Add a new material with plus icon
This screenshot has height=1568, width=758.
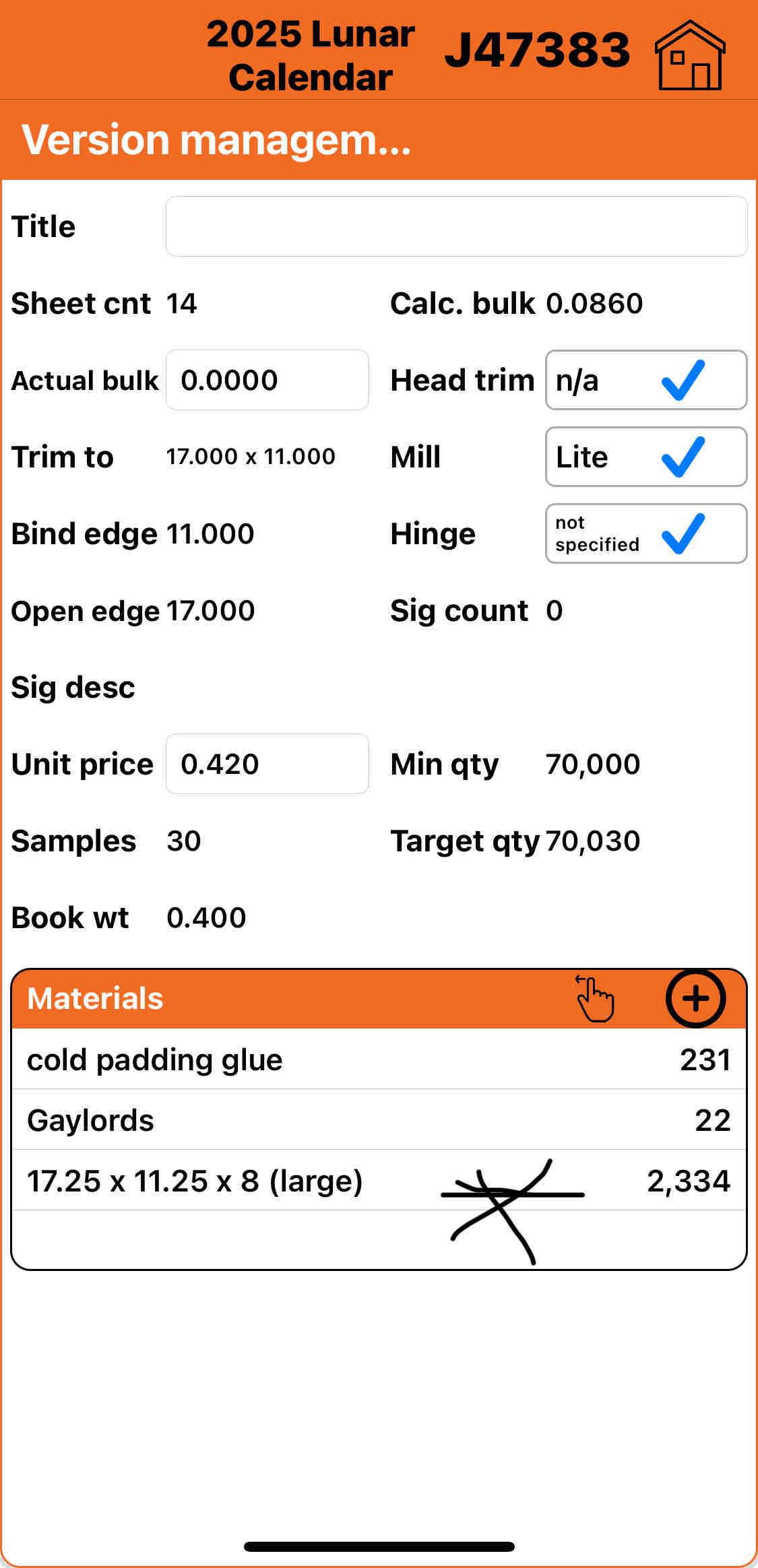pyautogui.click(x=695, y=998)
